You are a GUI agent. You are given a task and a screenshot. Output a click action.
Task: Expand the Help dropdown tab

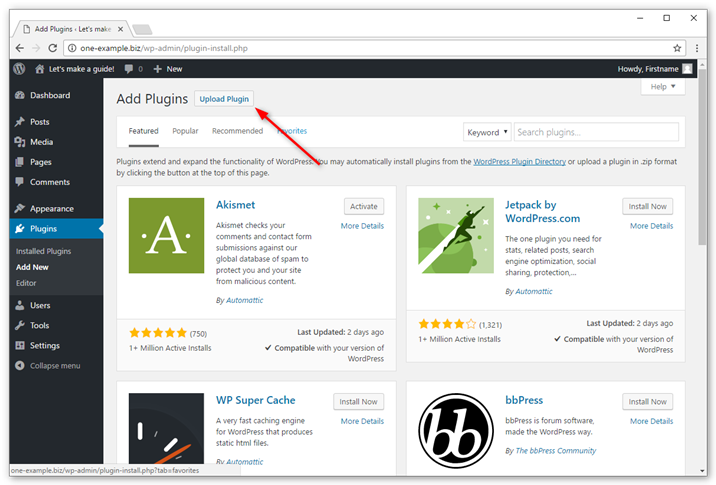[663, 86]
